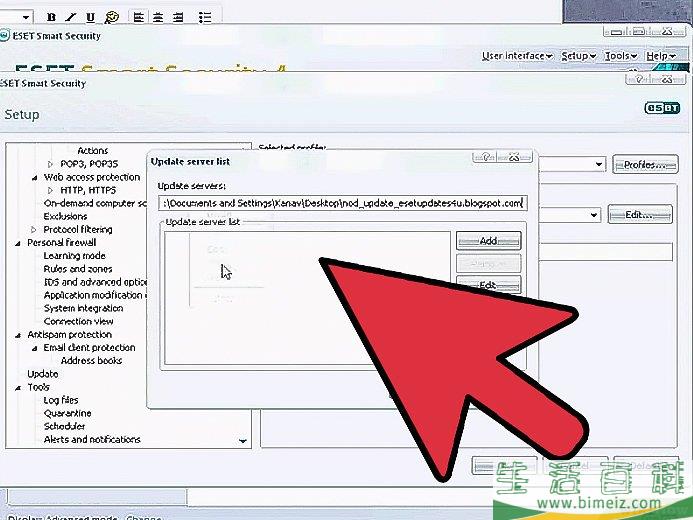This screenshot has height=520, width=693.
Task: Click the tree panel scroll-down arrow
Action: click(243, 441)
